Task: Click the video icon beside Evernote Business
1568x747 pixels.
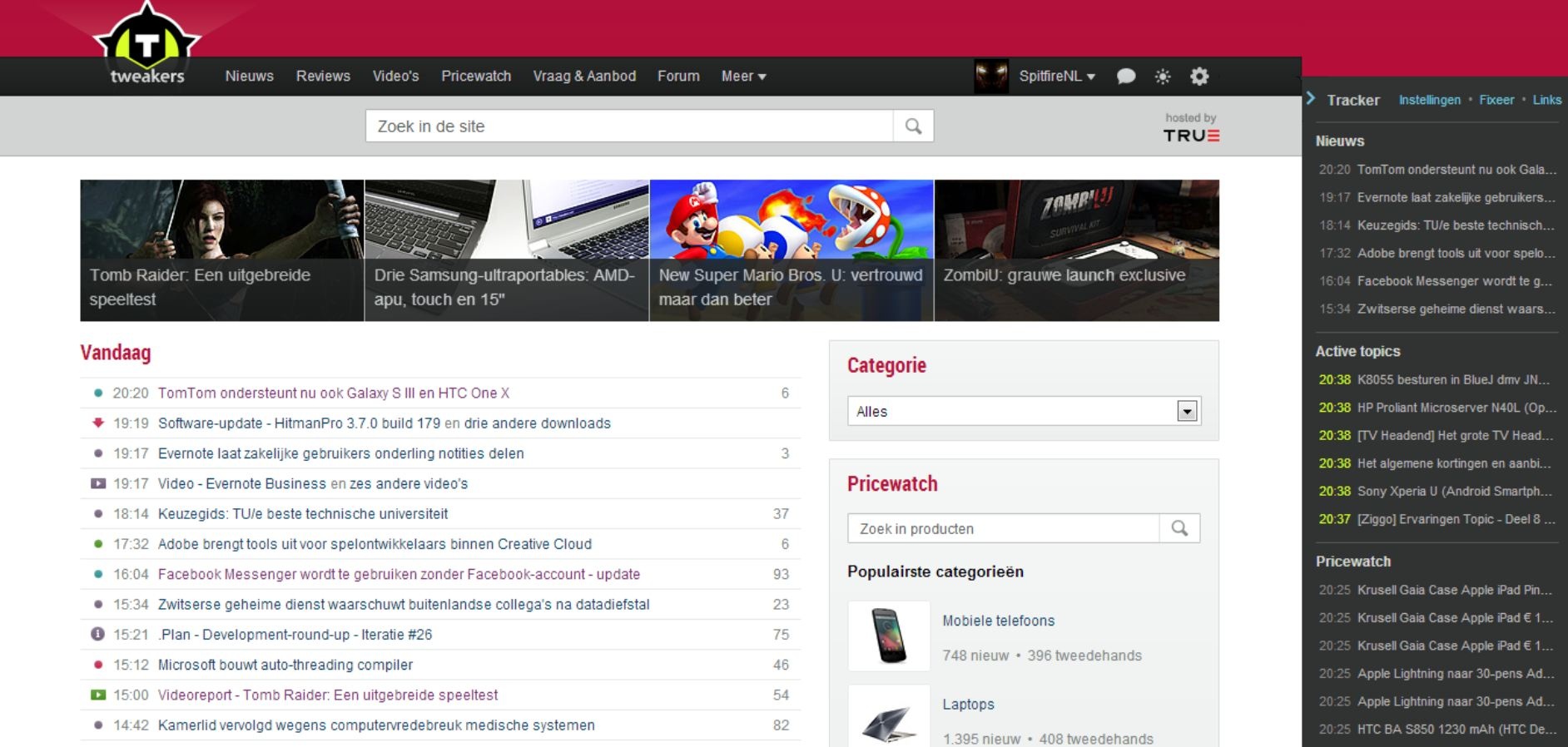Action: 98,483
